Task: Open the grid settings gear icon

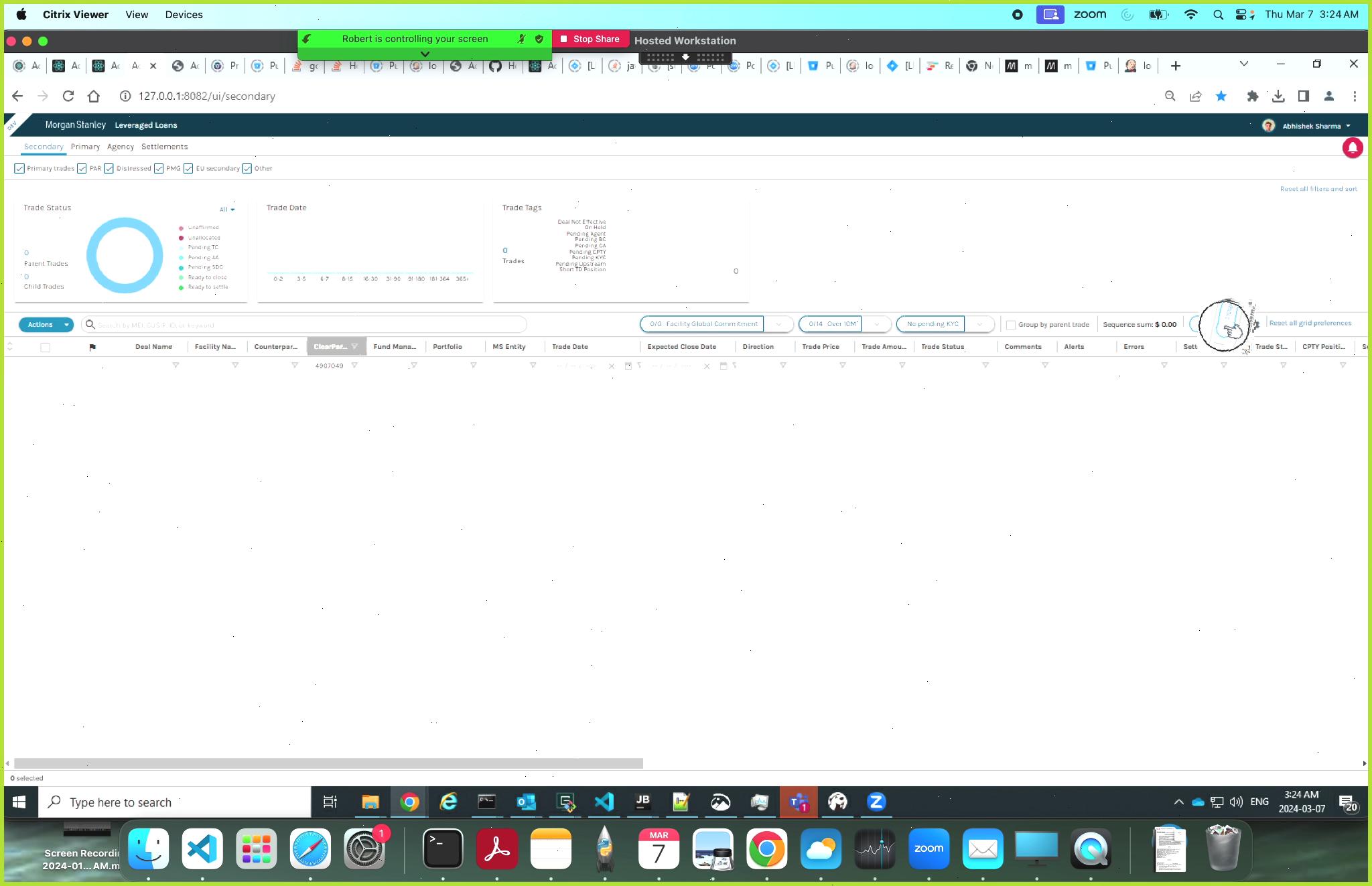Action: click(x=1255, y=324)
